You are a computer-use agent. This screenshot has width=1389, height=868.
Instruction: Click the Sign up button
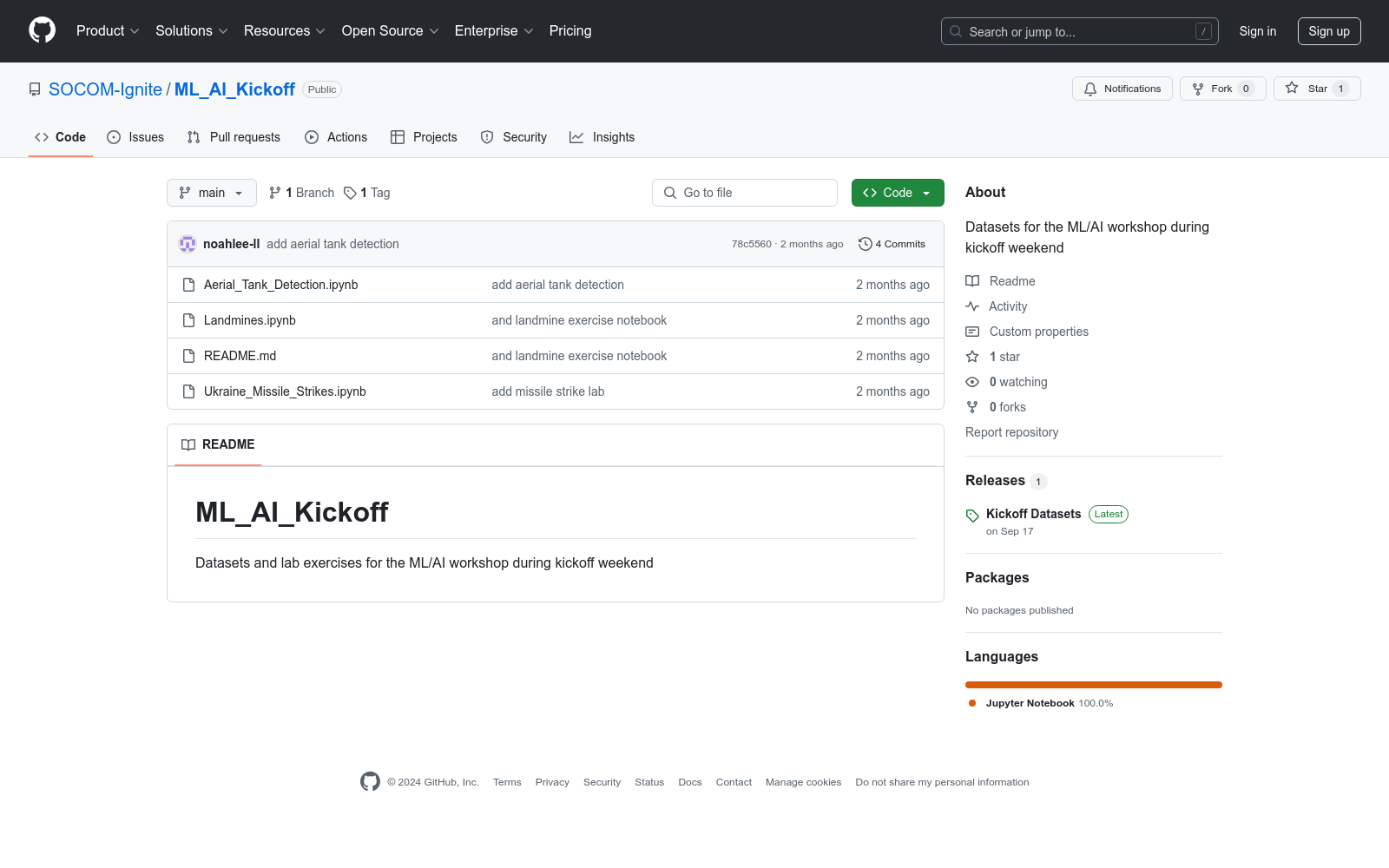click(1329, 31)
